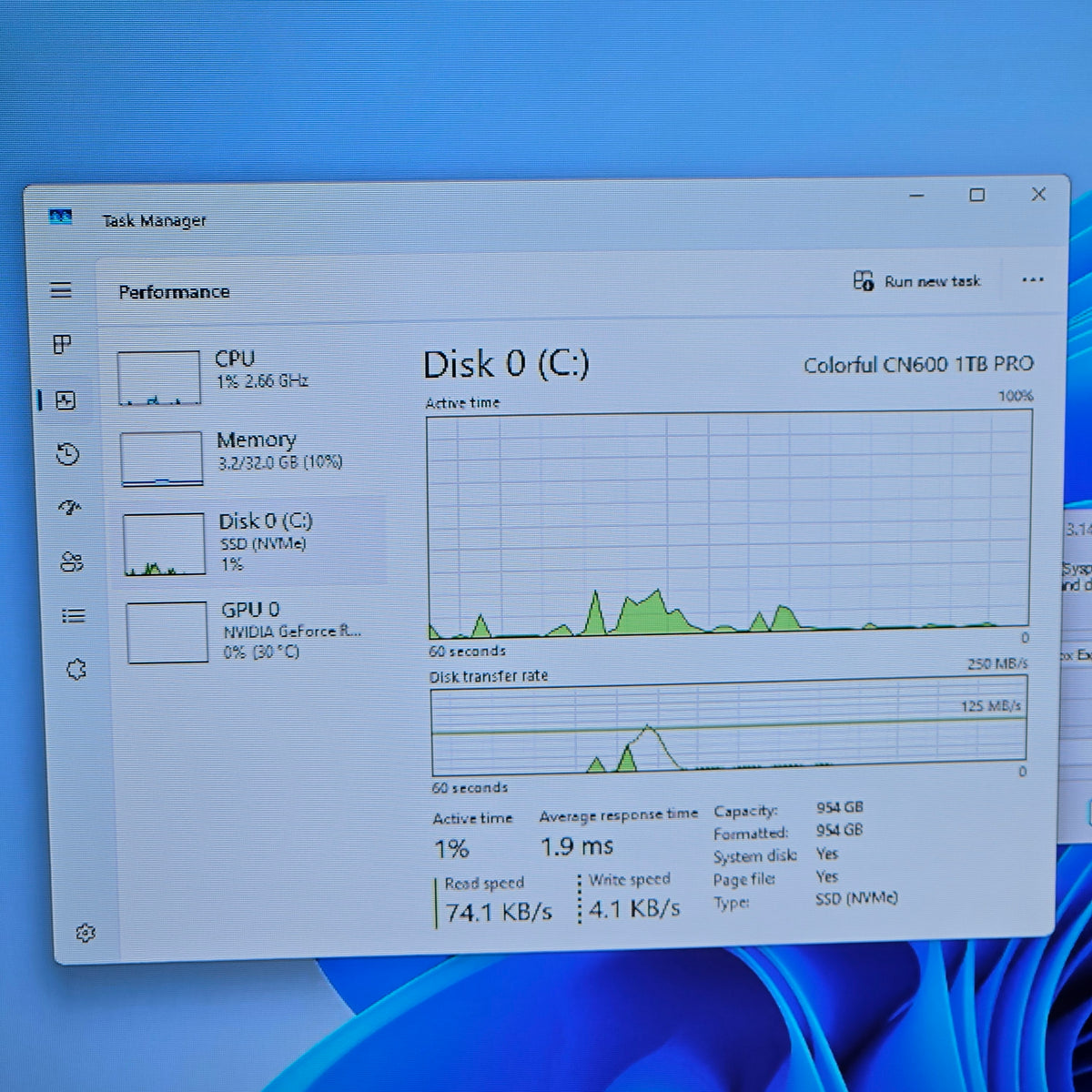Click the Memory mini graph thumbnail

point(161,459)
